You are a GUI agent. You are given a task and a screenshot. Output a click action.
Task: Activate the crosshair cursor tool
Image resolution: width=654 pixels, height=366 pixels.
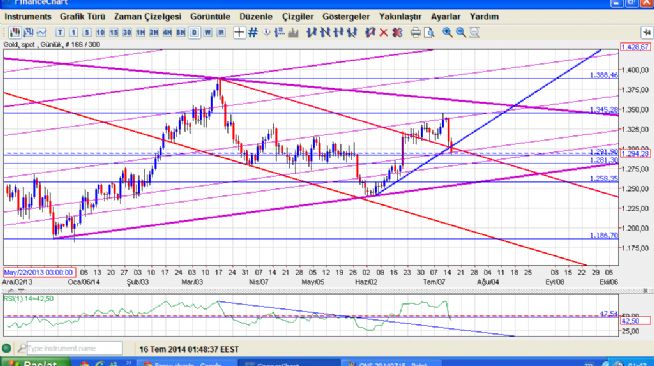239,33
